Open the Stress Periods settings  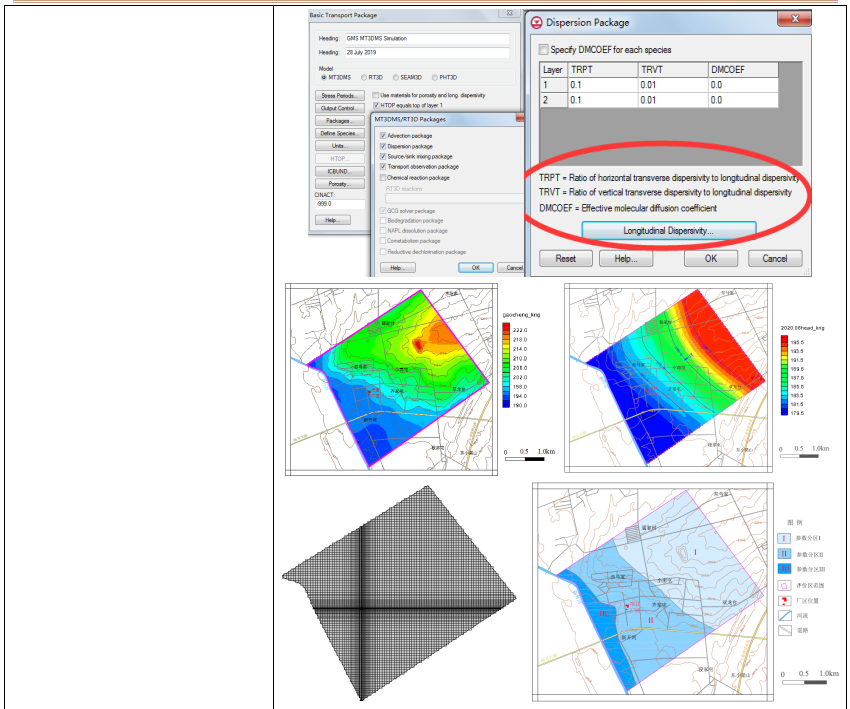[338, 96]
